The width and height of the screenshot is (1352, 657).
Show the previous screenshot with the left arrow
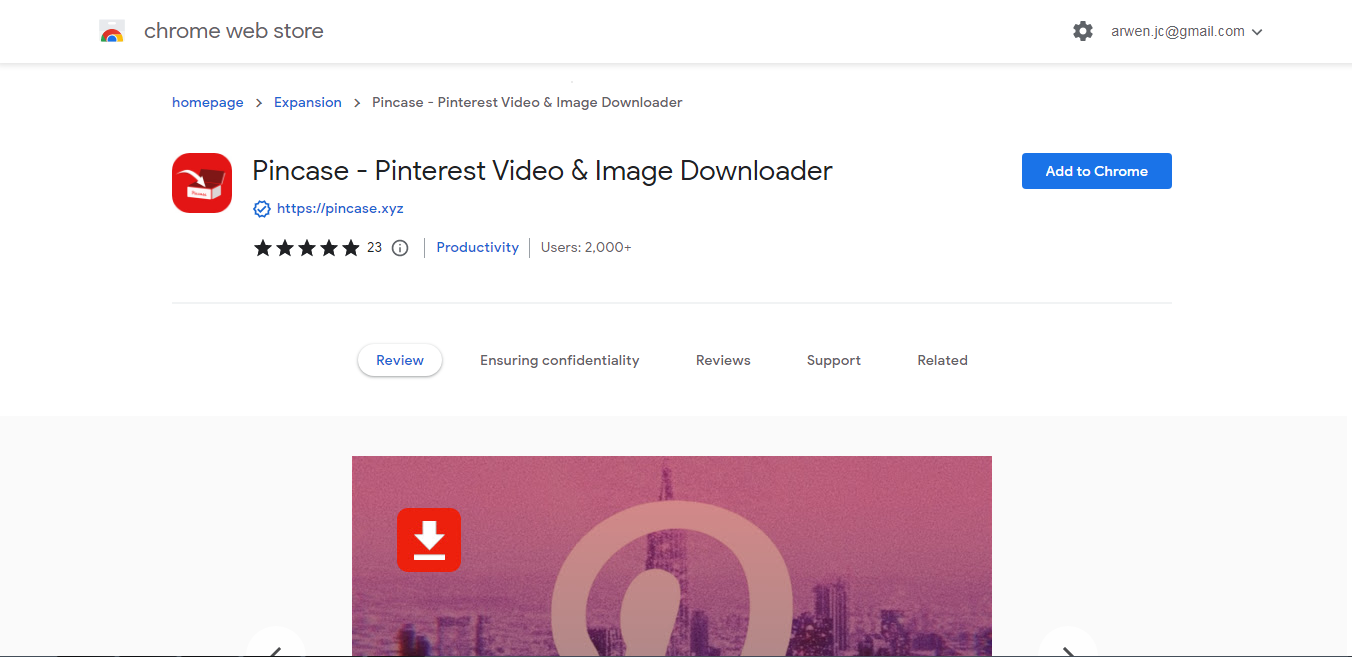click(x=275, y=645)
